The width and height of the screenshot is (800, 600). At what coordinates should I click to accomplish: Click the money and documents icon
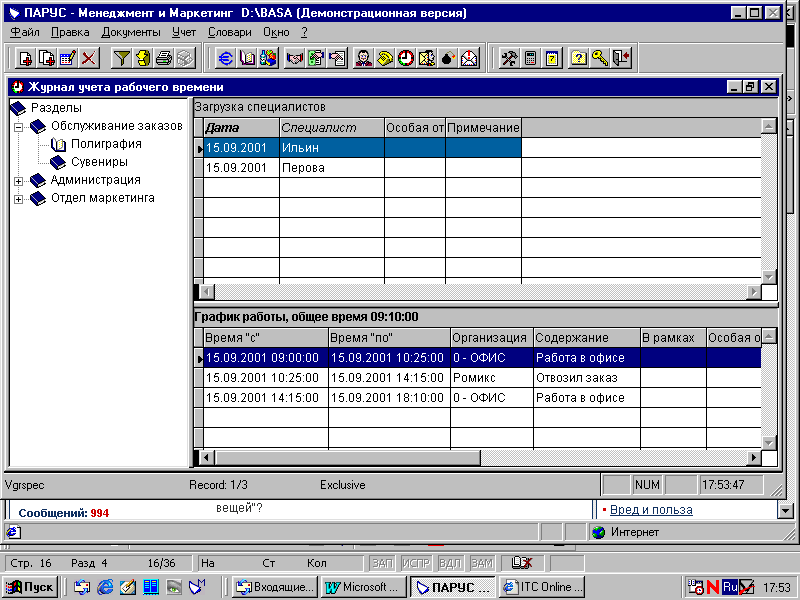[316, 58]
